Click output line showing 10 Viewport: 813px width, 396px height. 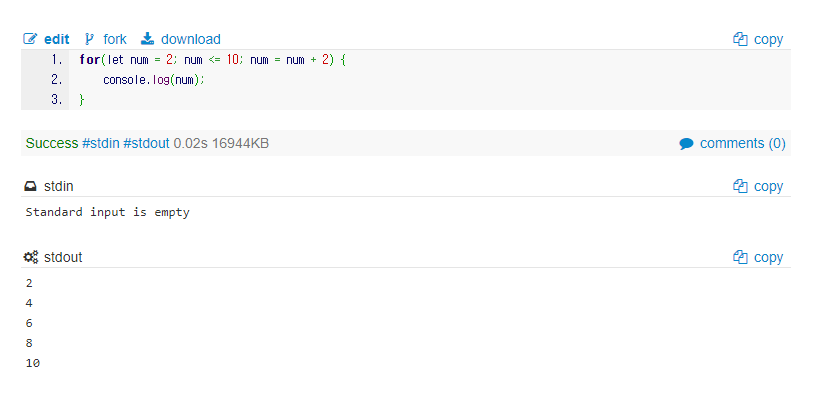(x=33, y=363)
